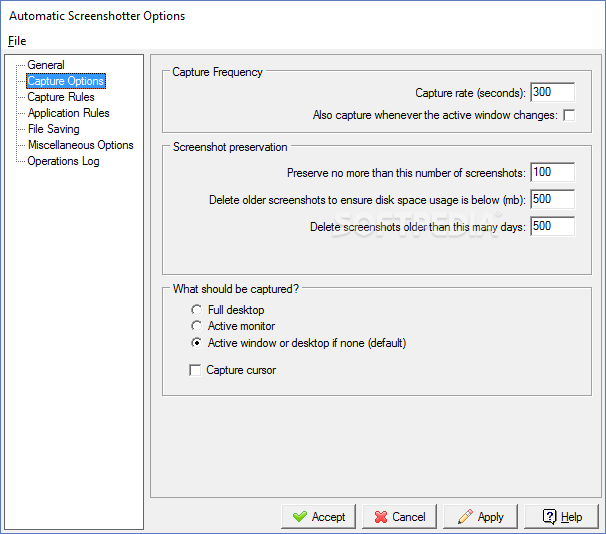
Task: Click the Accept button
Action: pyautogui.click(x=318, y=517)
